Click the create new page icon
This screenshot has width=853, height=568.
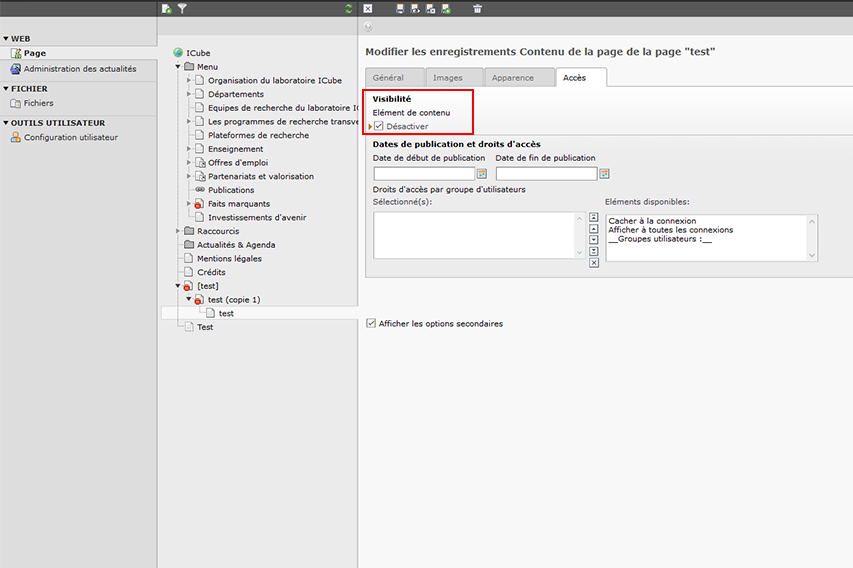166,9
